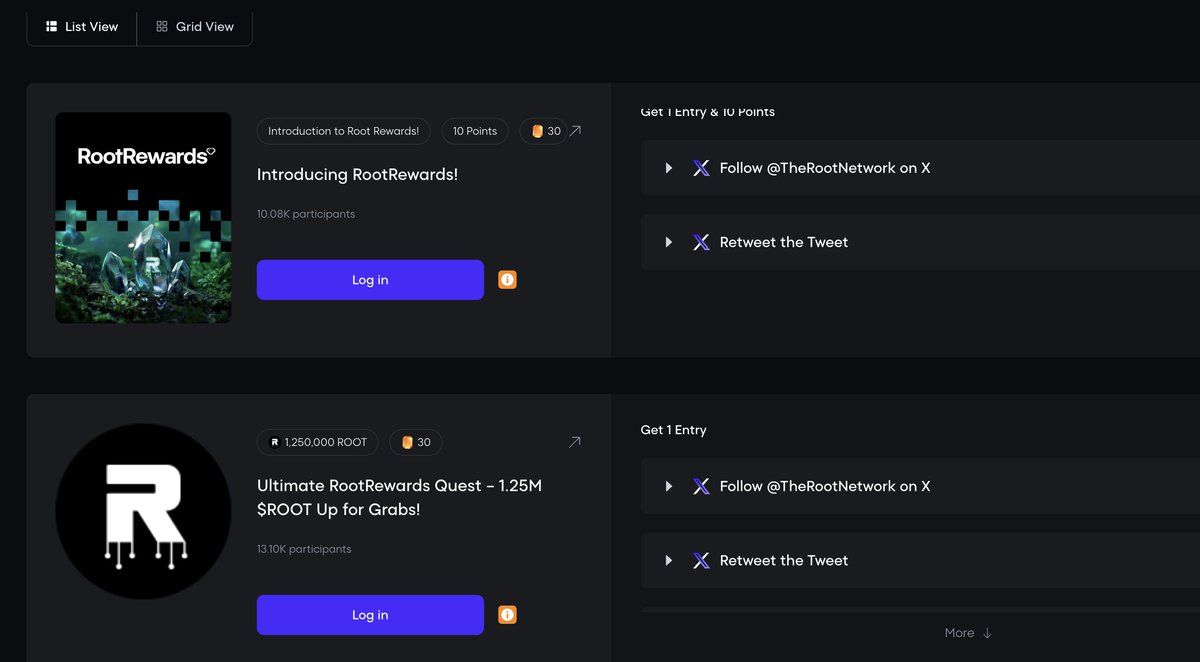Click the Introduction to Root Rewards! tag
The image size is (1200, 662).
pyautogui.click(x=344, y=131)
